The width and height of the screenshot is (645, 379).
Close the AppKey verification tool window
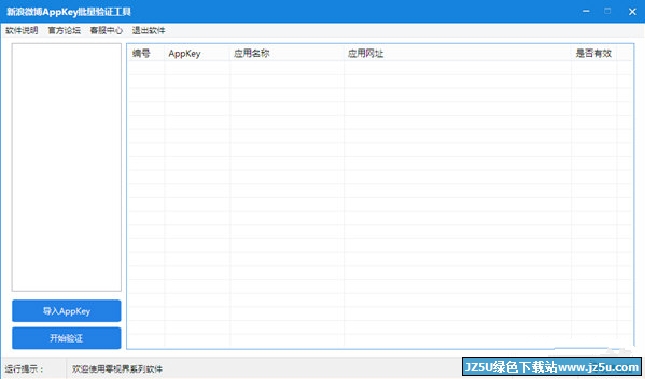click(632, 12)
